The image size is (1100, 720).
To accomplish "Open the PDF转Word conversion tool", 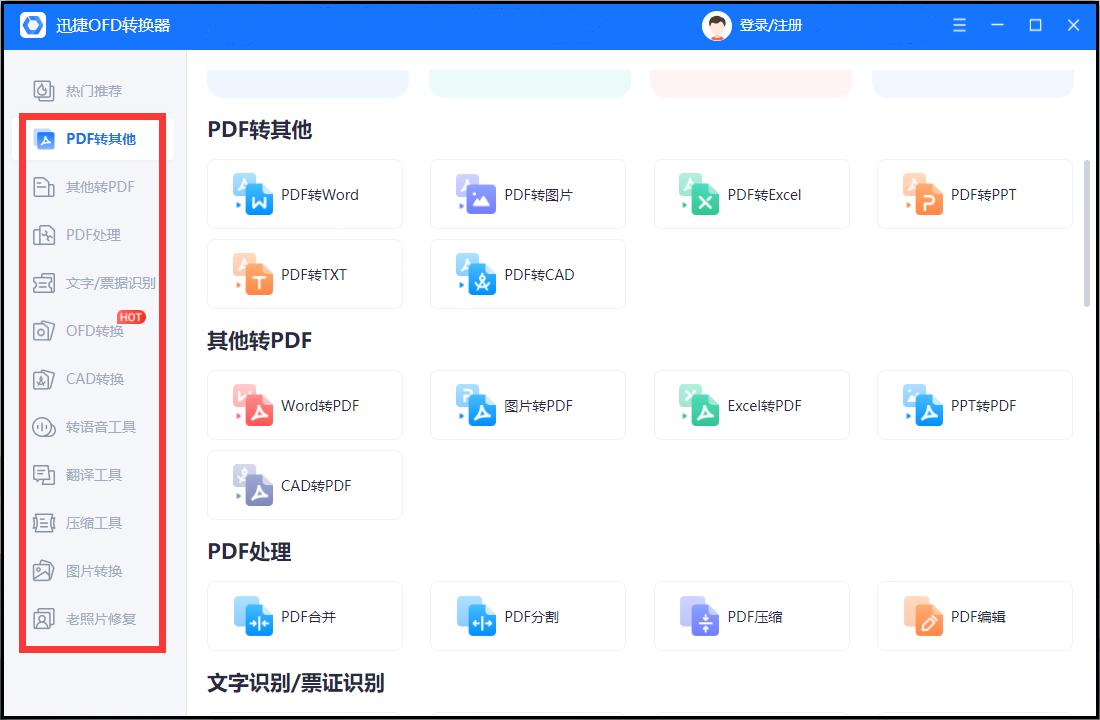I will pyautogui.click(x=305, y=194).
